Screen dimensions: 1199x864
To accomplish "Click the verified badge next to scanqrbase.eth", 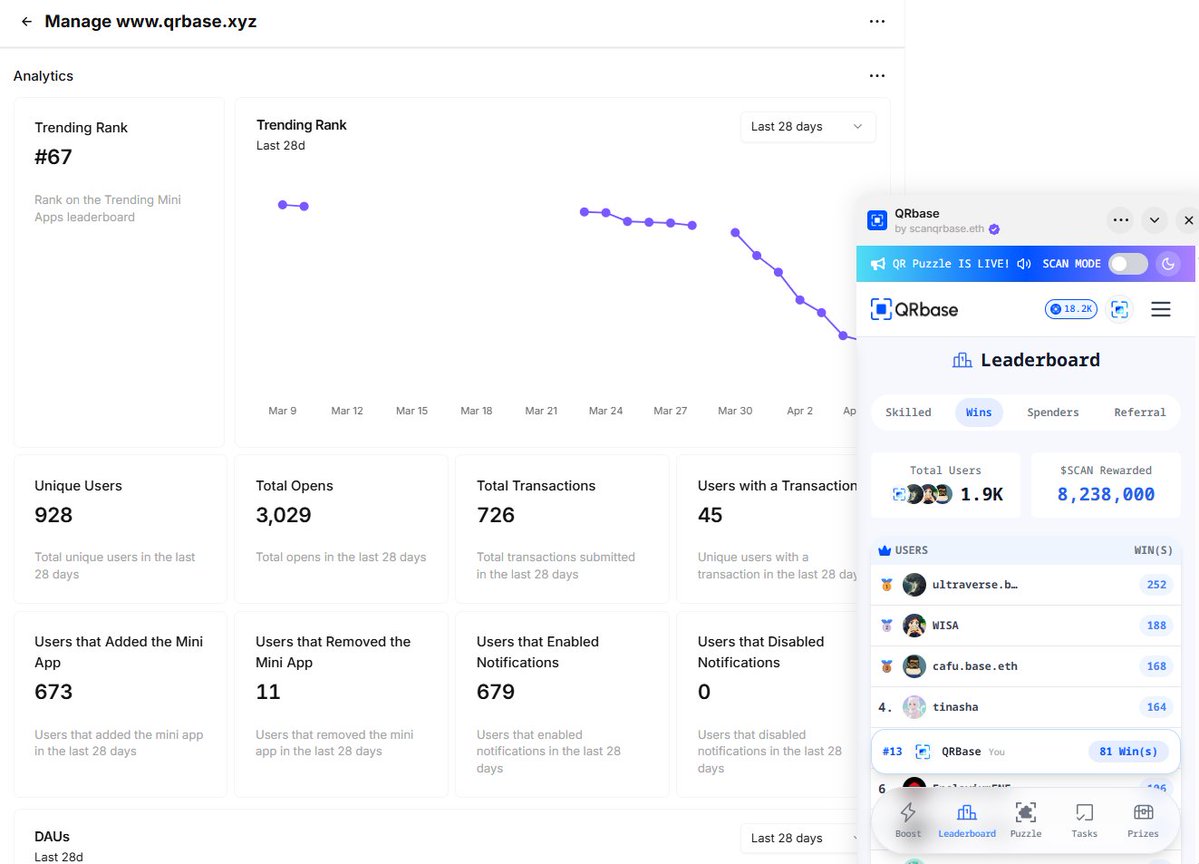I will 994,229.
